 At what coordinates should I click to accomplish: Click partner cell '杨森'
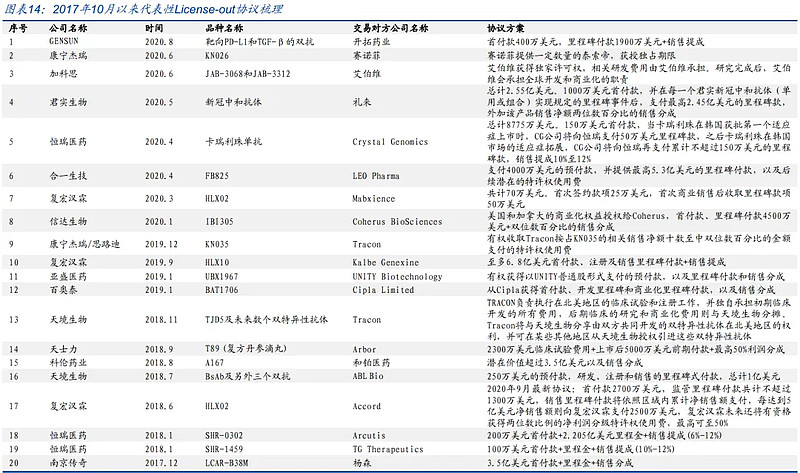click(x=362, y=463)
